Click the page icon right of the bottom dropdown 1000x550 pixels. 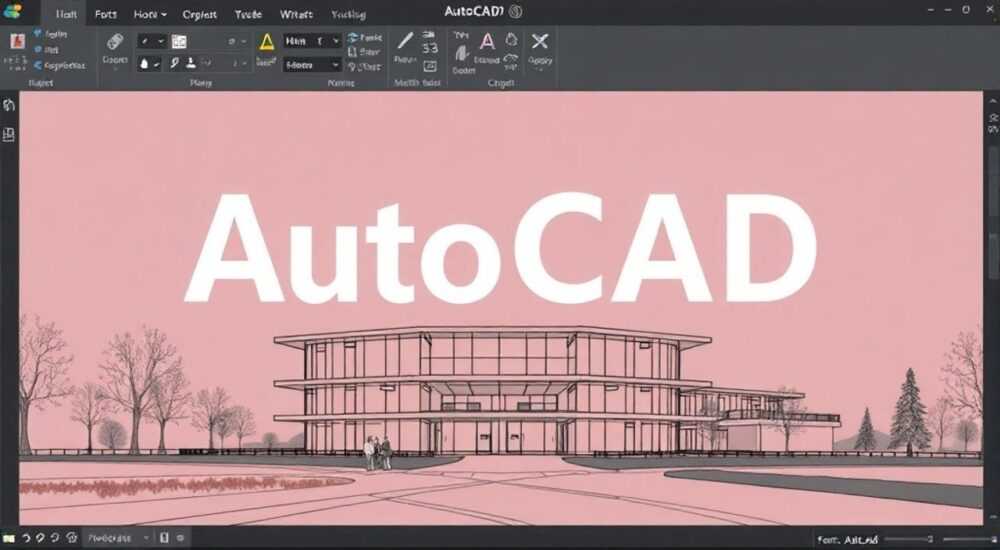tap(164, 538)
